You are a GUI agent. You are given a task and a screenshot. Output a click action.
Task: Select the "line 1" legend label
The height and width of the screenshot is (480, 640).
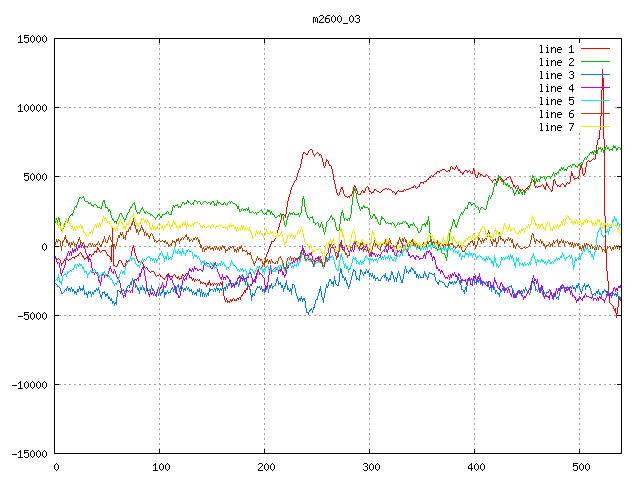click(556, 49)
